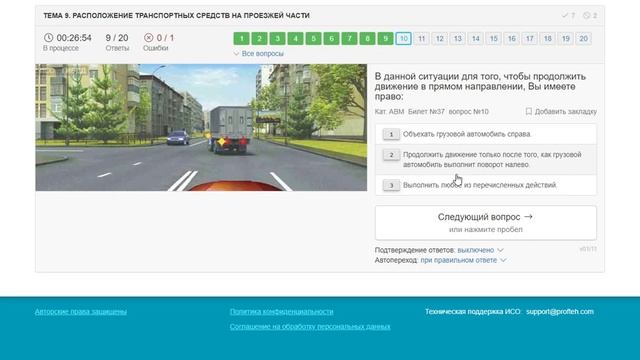
Task: Click support@profteh.com email address
Action: click(x=560, y=311)
